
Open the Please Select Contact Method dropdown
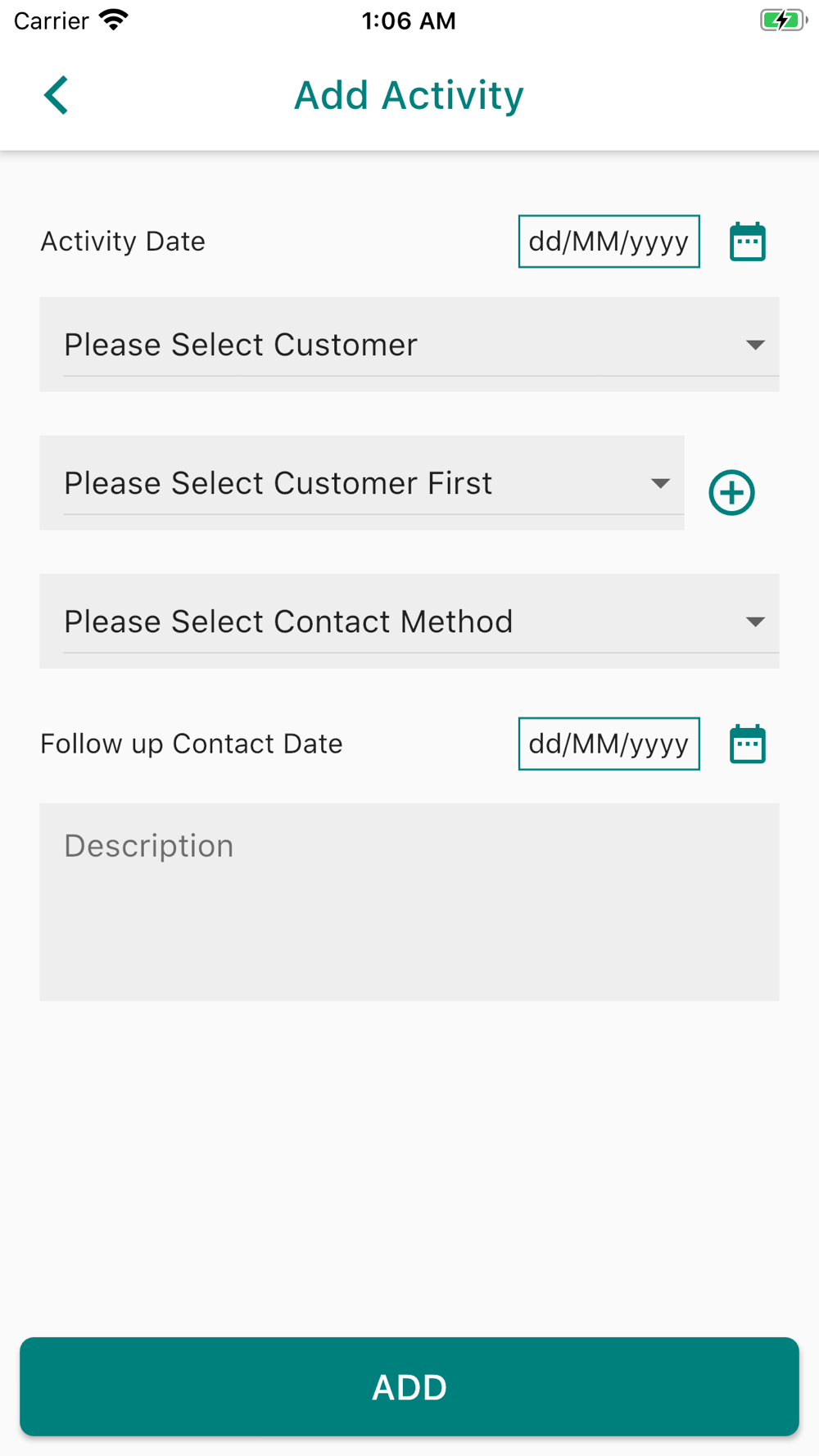pos(393,622)
